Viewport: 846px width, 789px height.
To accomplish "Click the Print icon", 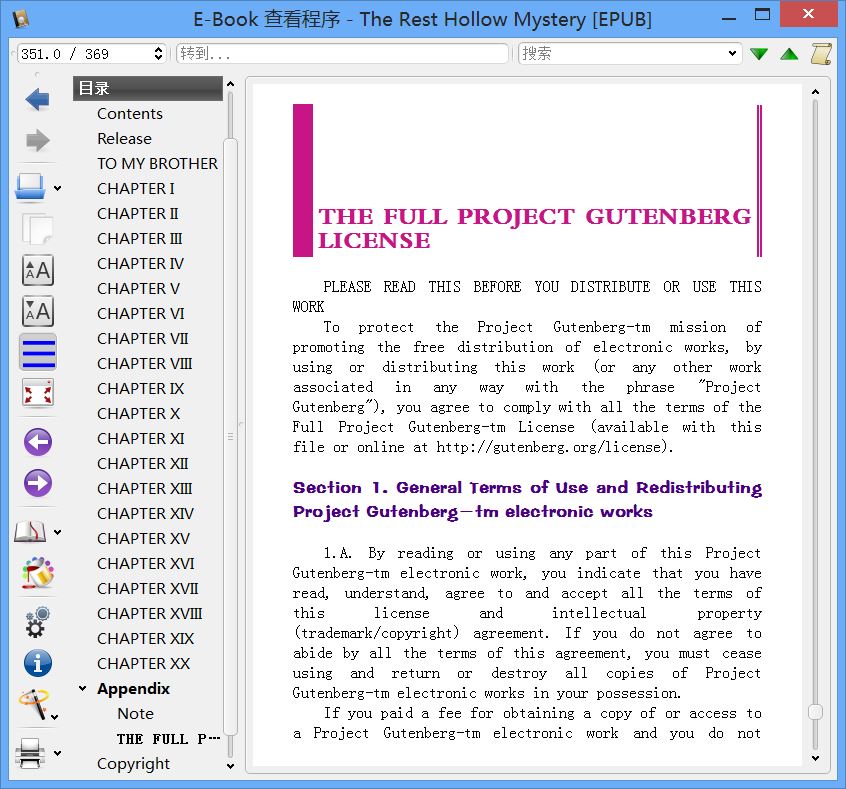I will pos(30,753).
